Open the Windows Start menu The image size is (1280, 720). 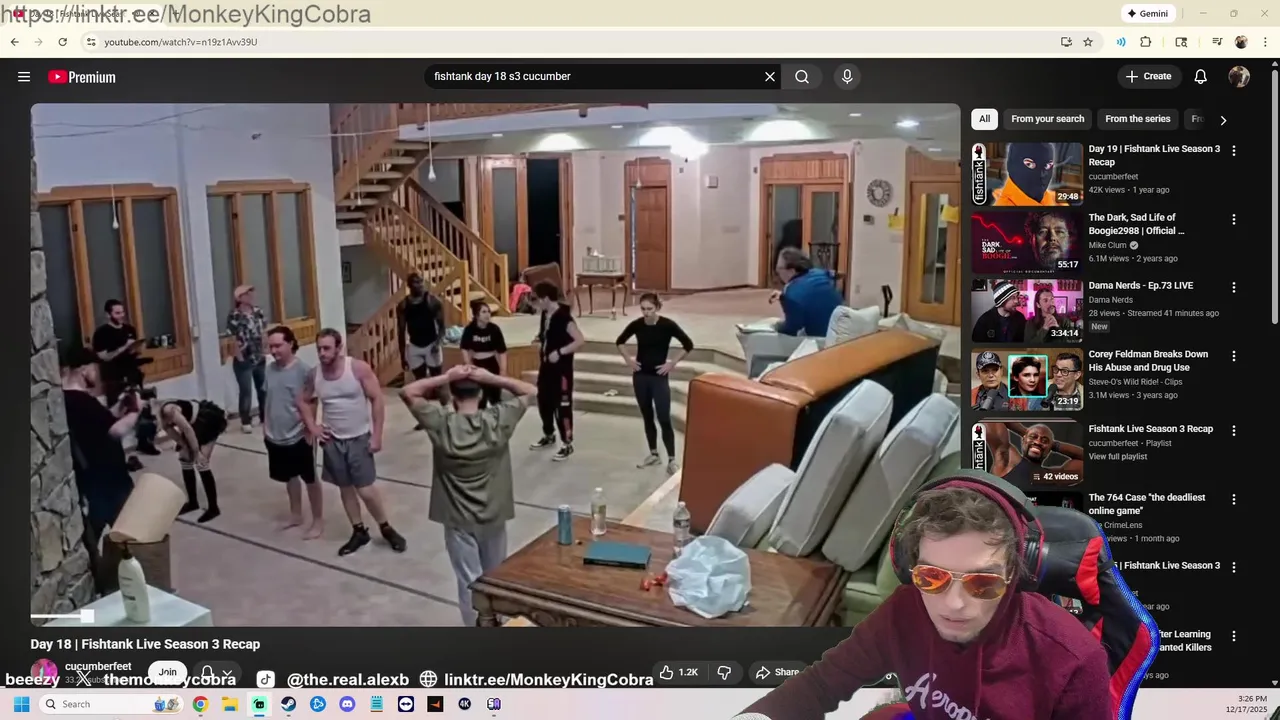point(21,704)
